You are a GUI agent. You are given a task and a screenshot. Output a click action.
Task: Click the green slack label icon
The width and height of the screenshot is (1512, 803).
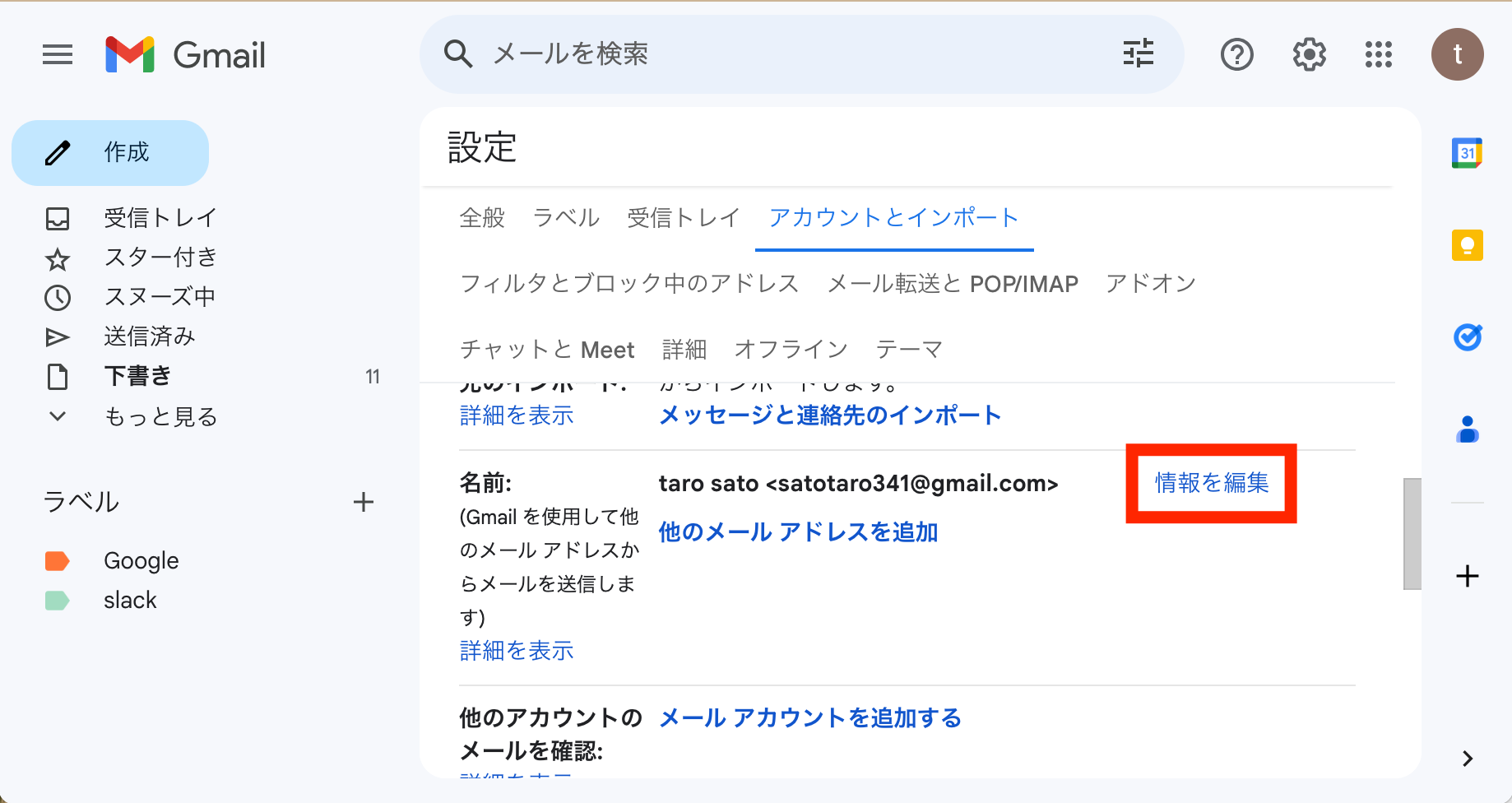click(x=57, y=601)
